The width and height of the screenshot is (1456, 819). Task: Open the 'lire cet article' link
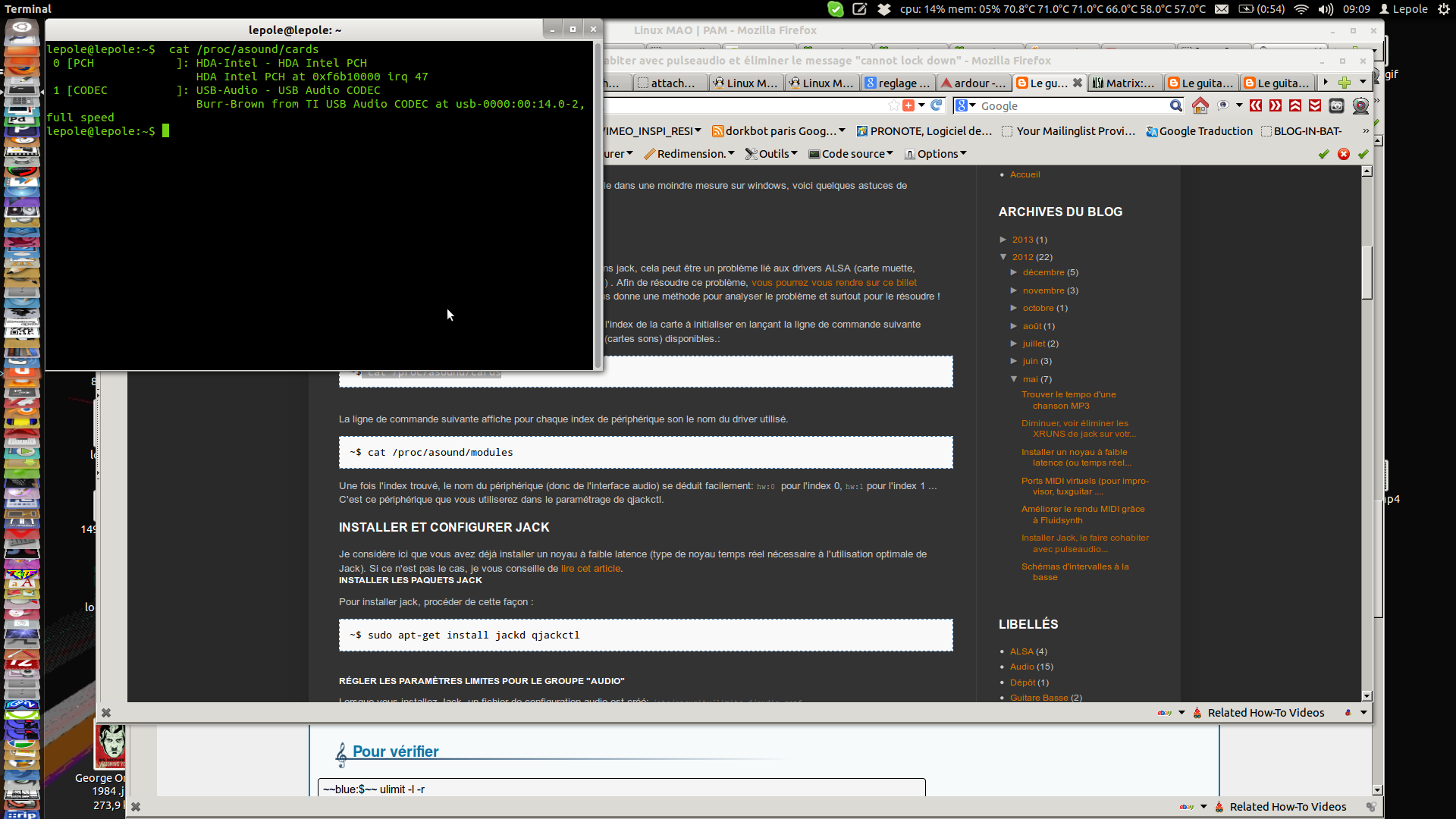591,569
